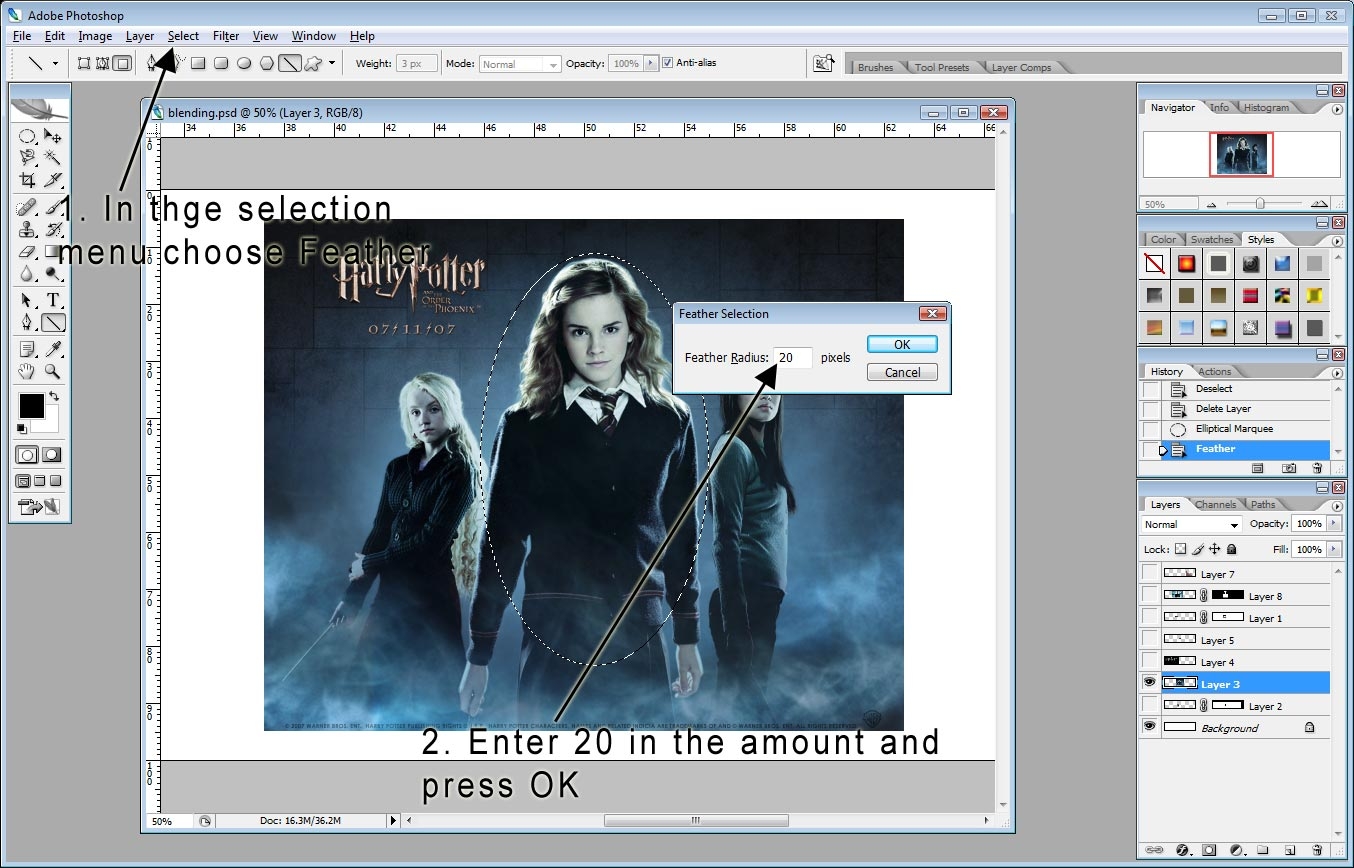This screenshot has width=1354, height=868.
Task: Select the Path Selection tool
Action: click(x=28, y=300)
